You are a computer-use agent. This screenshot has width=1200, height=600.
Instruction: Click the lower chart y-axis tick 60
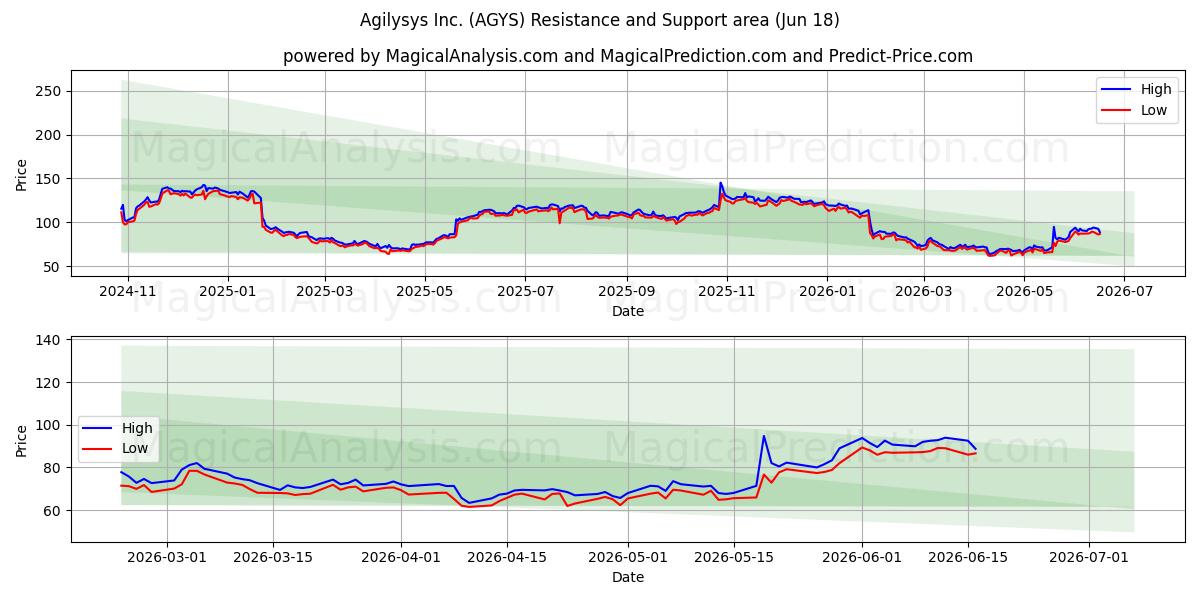(54, 511)
